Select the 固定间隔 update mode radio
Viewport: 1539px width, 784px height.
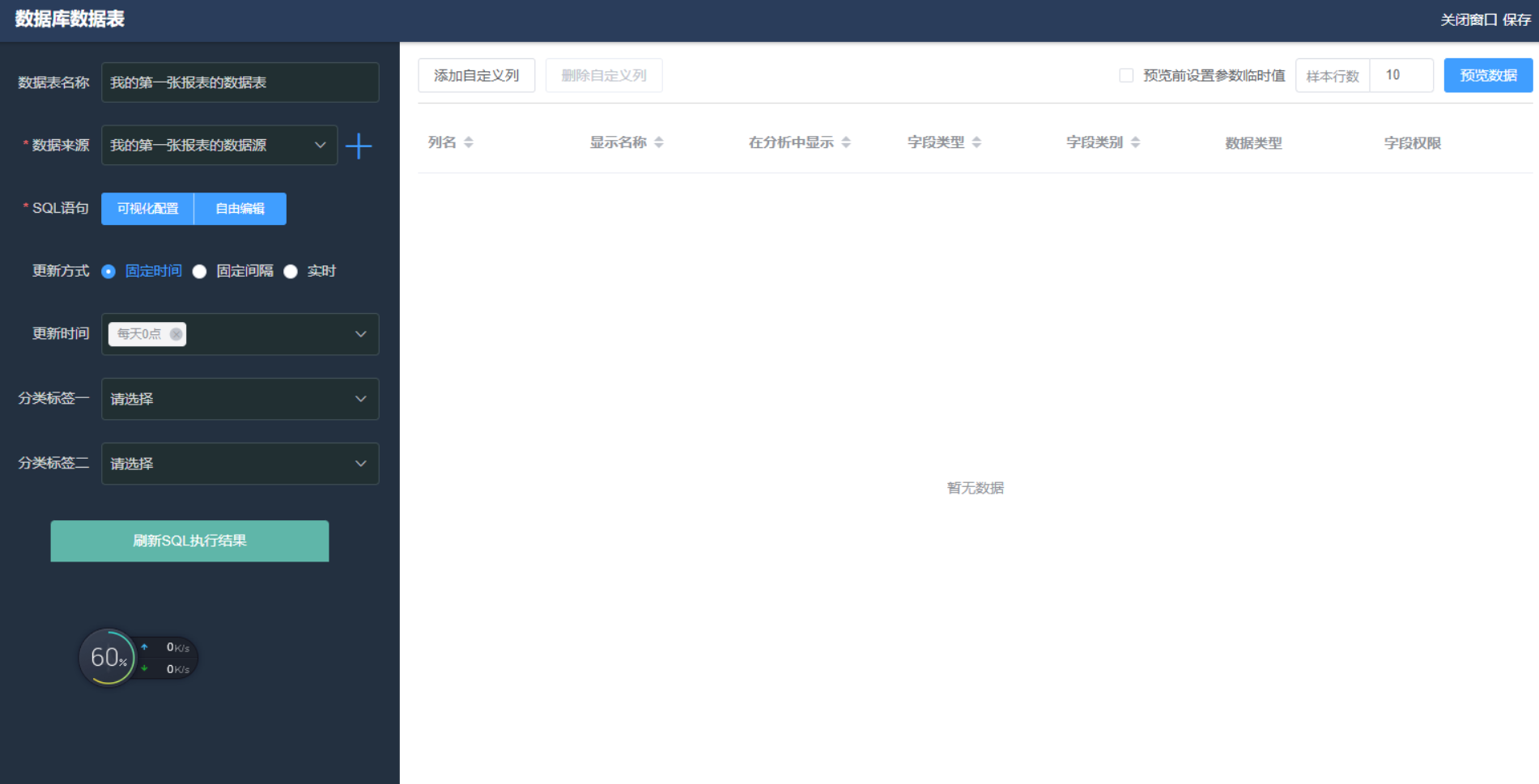pos(200,272)
